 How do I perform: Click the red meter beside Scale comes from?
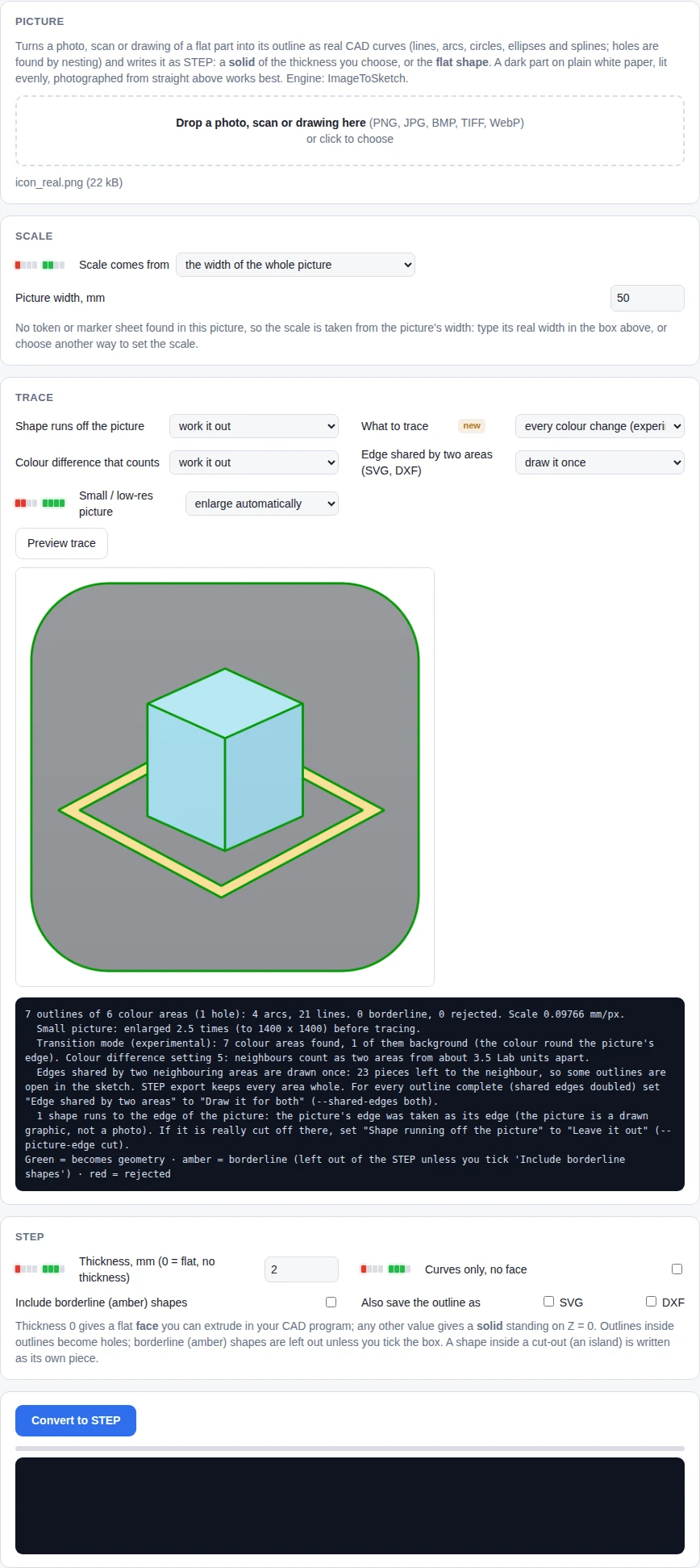point(26,265)
